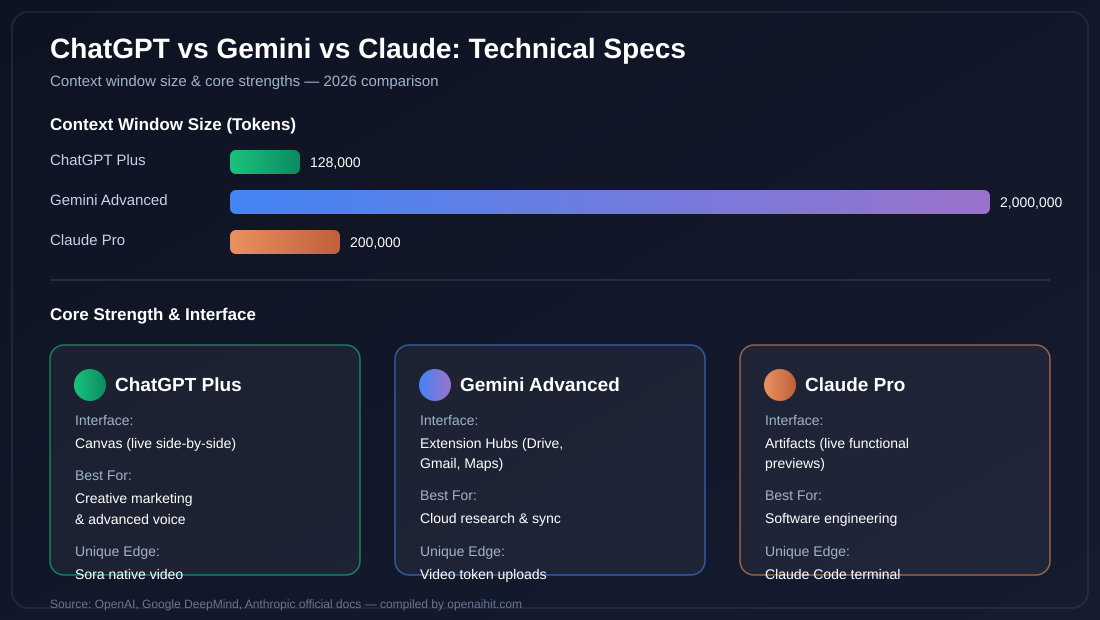Click the blue-purple Gemini Advanced circle icon
This screenshot has height=620, width=1100.
[435, 385]
